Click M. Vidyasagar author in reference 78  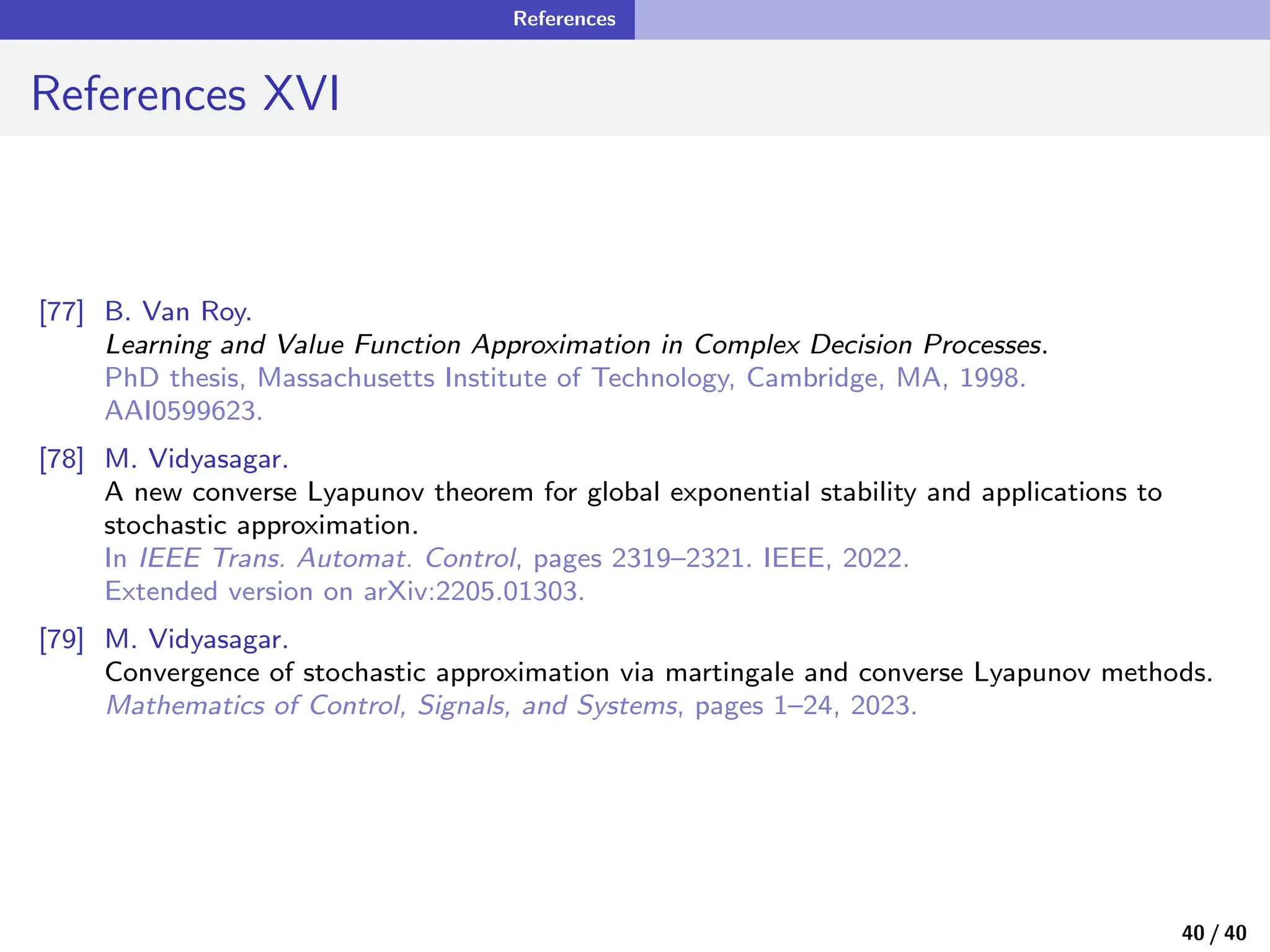(197, 459)
